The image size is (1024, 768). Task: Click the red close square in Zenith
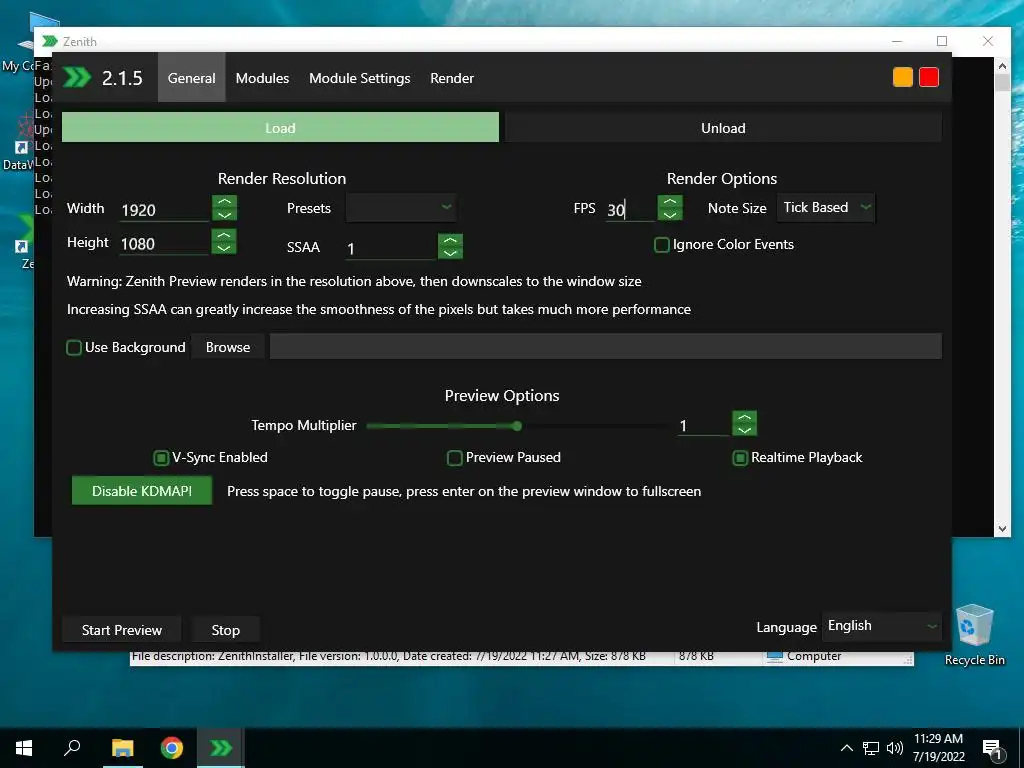(929, 77)
